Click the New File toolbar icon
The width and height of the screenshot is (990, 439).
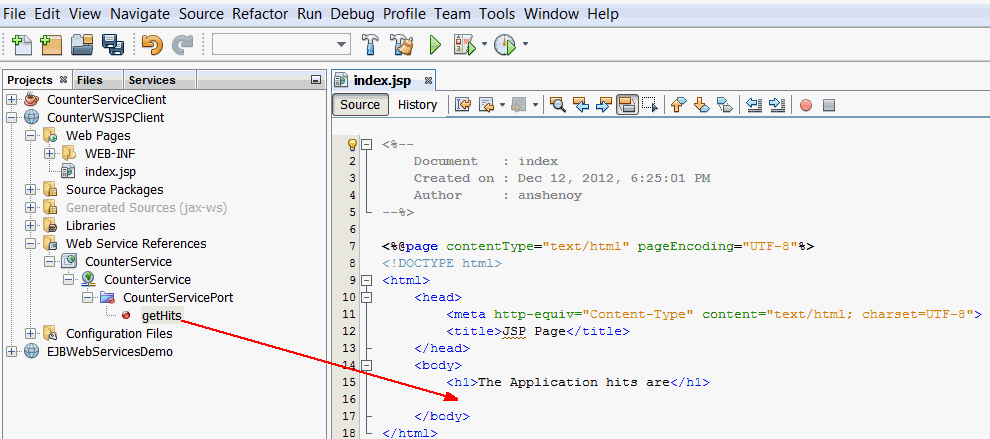click(22, 44)
